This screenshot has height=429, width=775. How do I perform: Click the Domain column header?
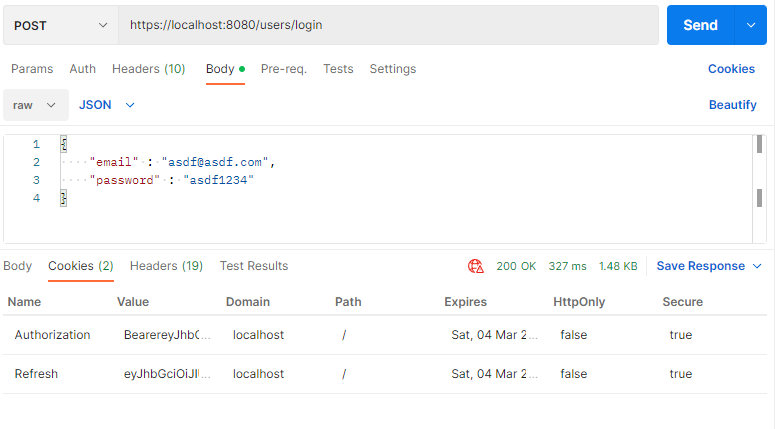click(248, 302)
